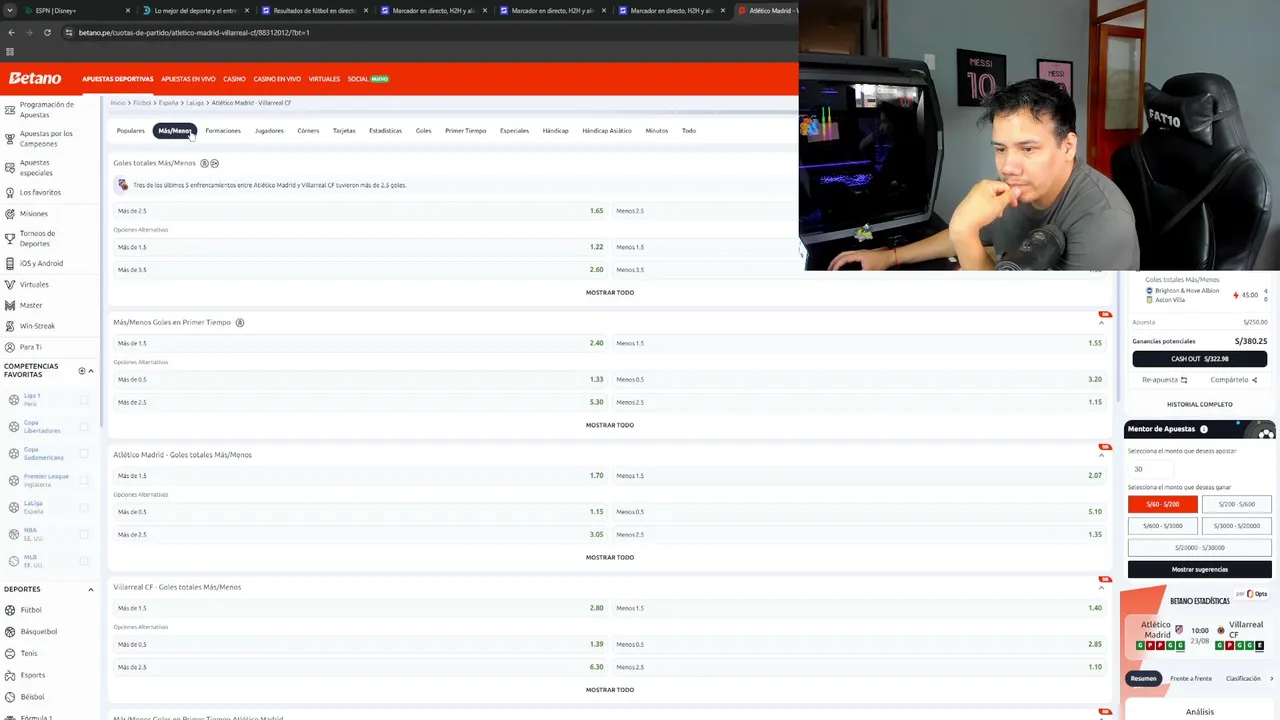
Task: Collapse Atlético Madrid Goles totales market
Action: click(1101, 455)
